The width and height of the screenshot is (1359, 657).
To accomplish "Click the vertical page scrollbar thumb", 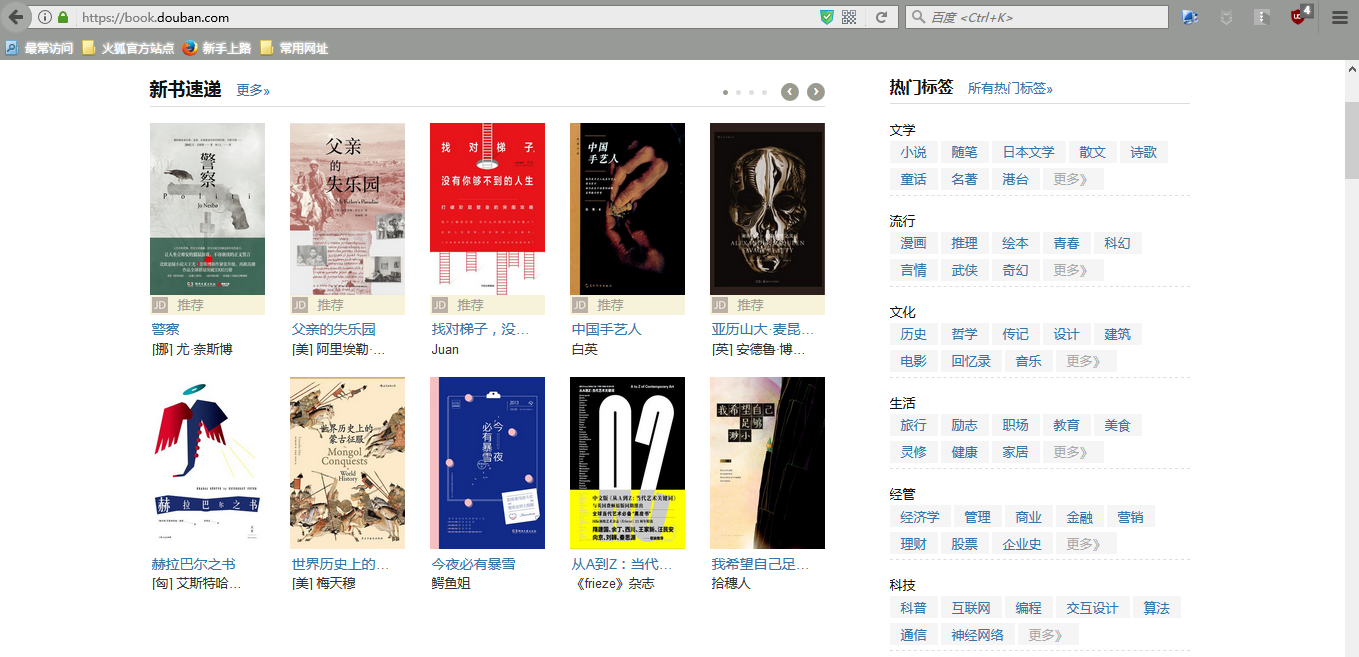I will click(x=1351, y=138).
